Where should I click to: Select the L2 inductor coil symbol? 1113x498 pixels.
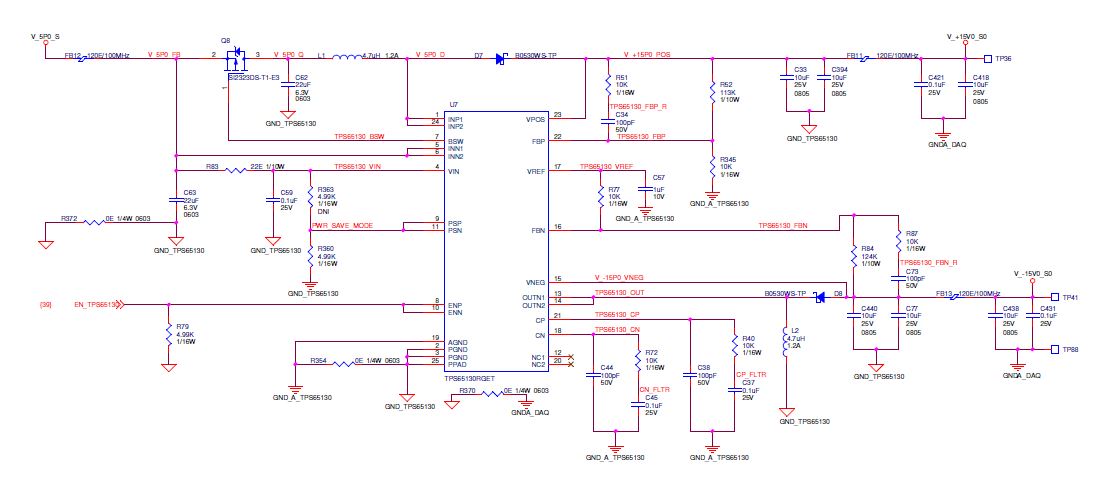point(786,342)
